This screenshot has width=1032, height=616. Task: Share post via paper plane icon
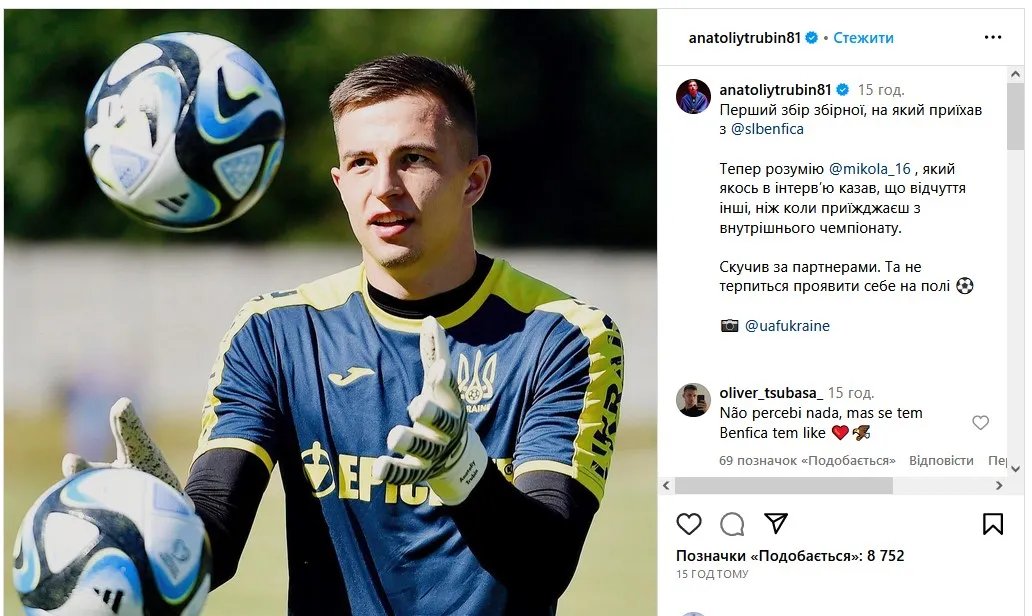tap(776, 523)
